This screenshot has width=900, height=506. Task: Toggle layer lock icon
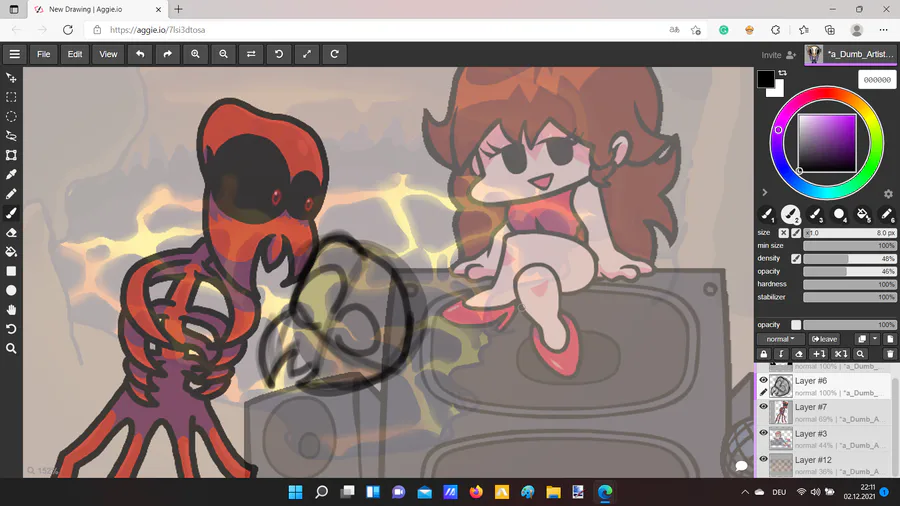[x=764, y=354]
